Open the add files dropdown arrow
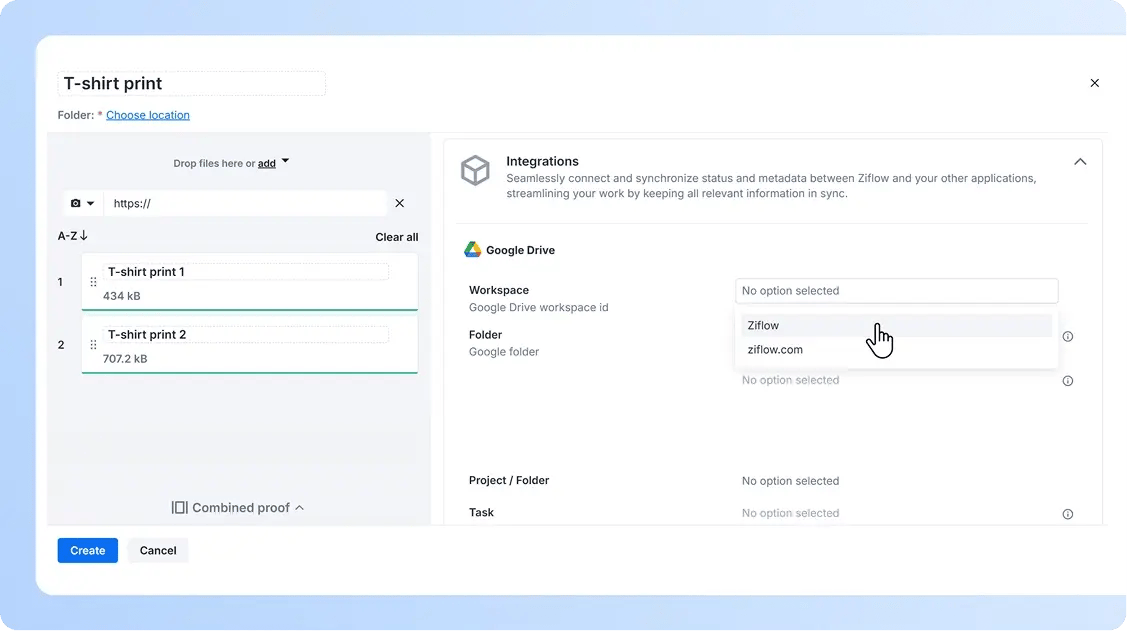 click(x=284, y=159)
